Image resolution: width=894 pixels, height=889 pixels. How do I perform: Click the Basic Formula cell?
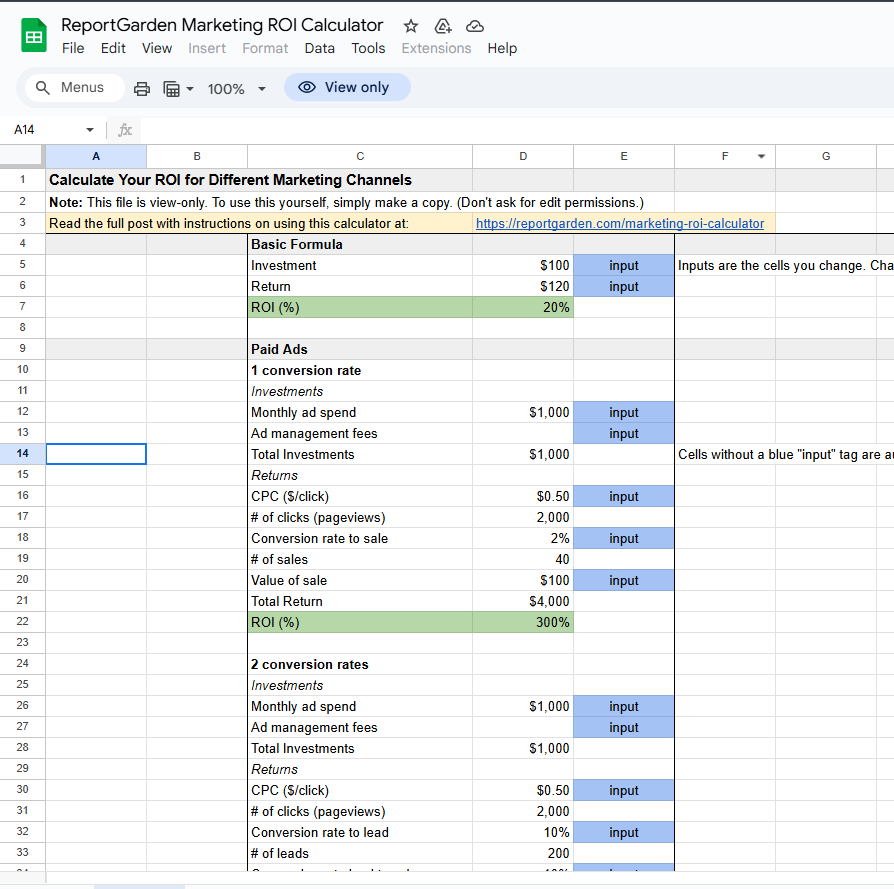(360, 244)
